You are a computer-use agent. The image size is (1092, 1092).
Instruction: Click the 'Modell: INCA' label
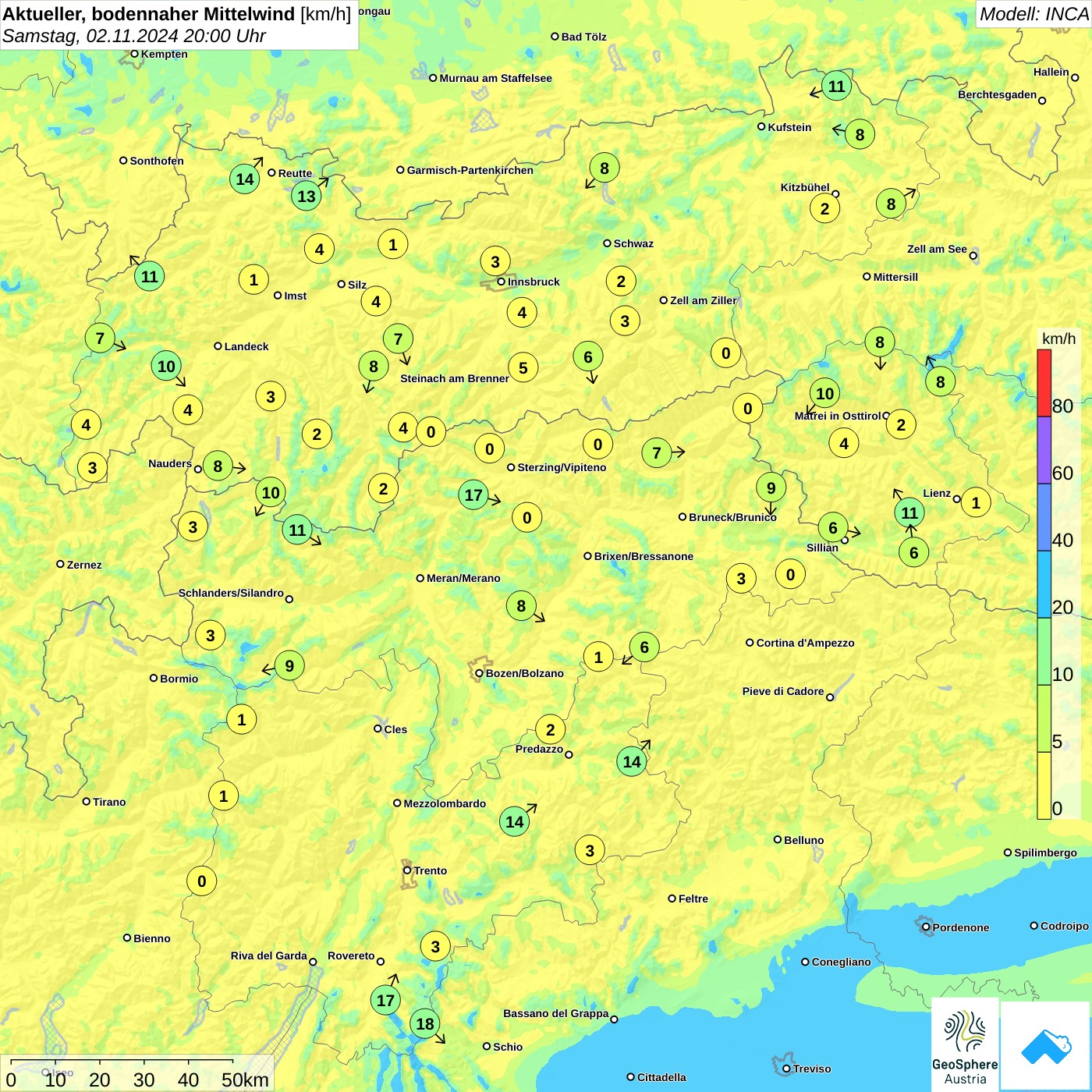tap(1034, 14)
